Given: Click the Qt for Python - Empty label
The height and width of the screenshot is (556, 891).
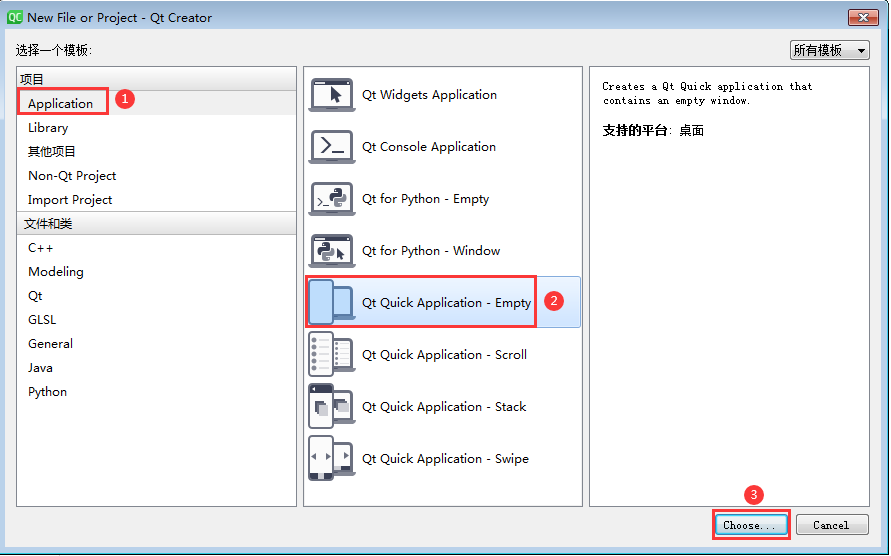Looking at the screenshot, I should tap(426, 199).
